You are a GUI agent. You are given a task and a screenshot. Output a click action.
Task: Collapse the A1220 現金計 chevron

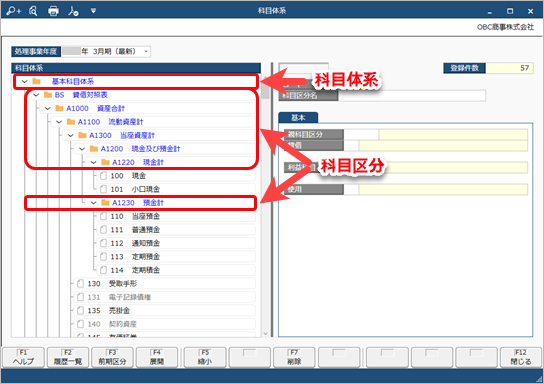(93, 162)
